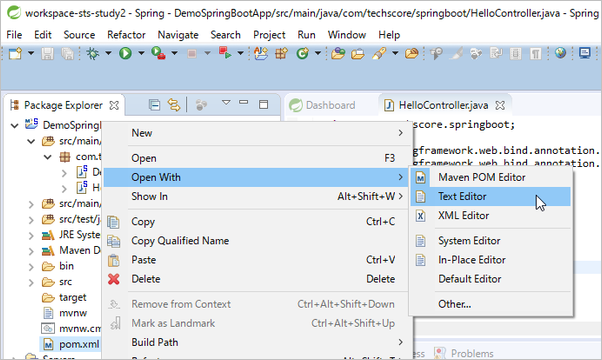Click the Save toolbar icon
Image resolution: width=602 pixels, height=360 pixels.
(x=47, y=53)
